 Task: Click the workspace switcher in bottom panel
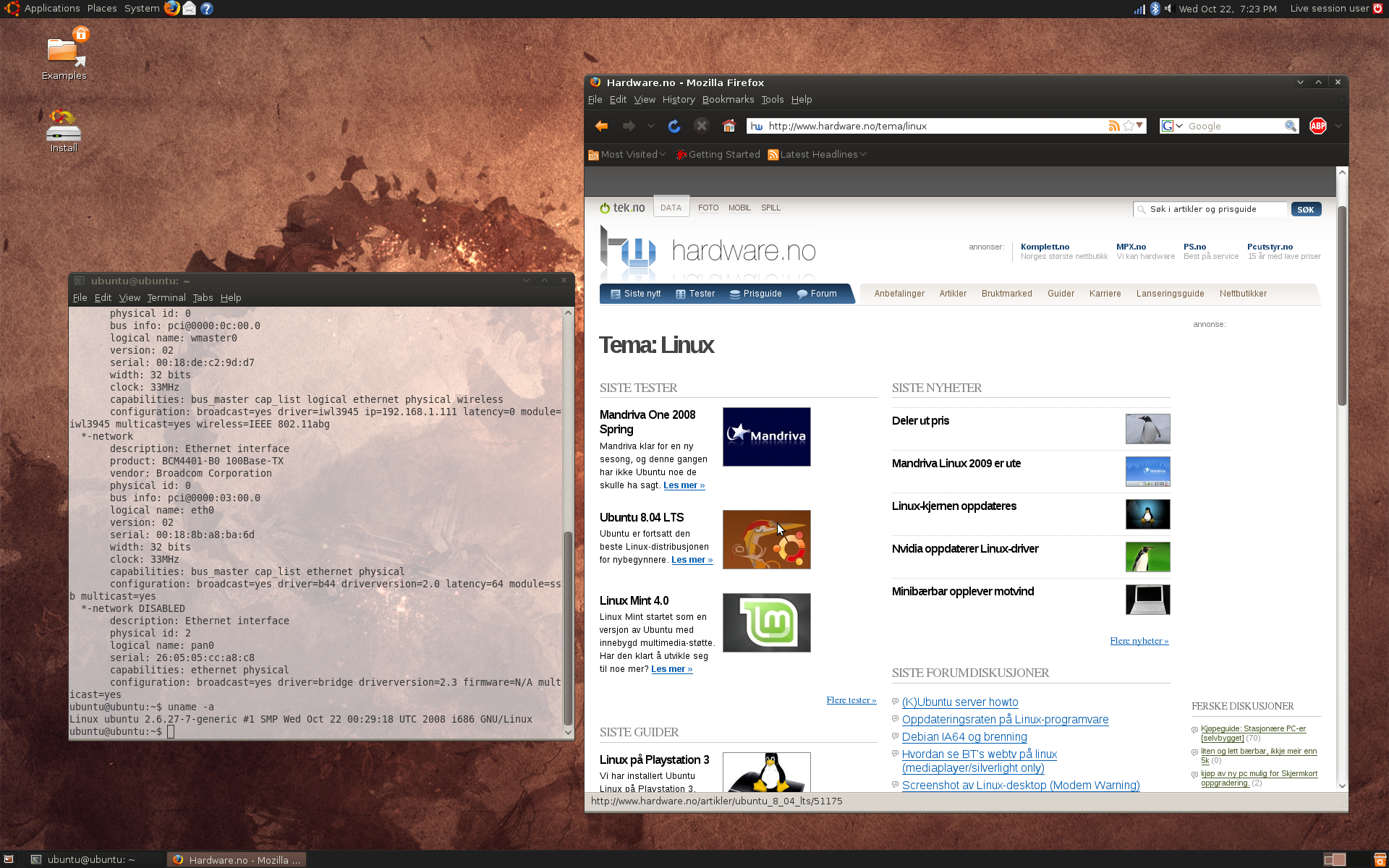point(1335,859)
